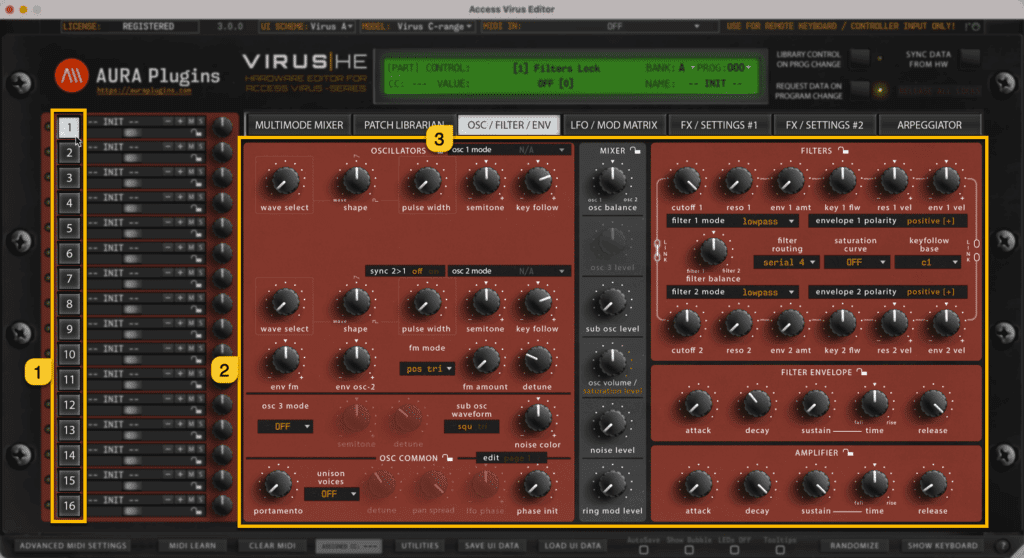1024x558 pixels.
Task: Select part 7 button
Action: (69, 278)
